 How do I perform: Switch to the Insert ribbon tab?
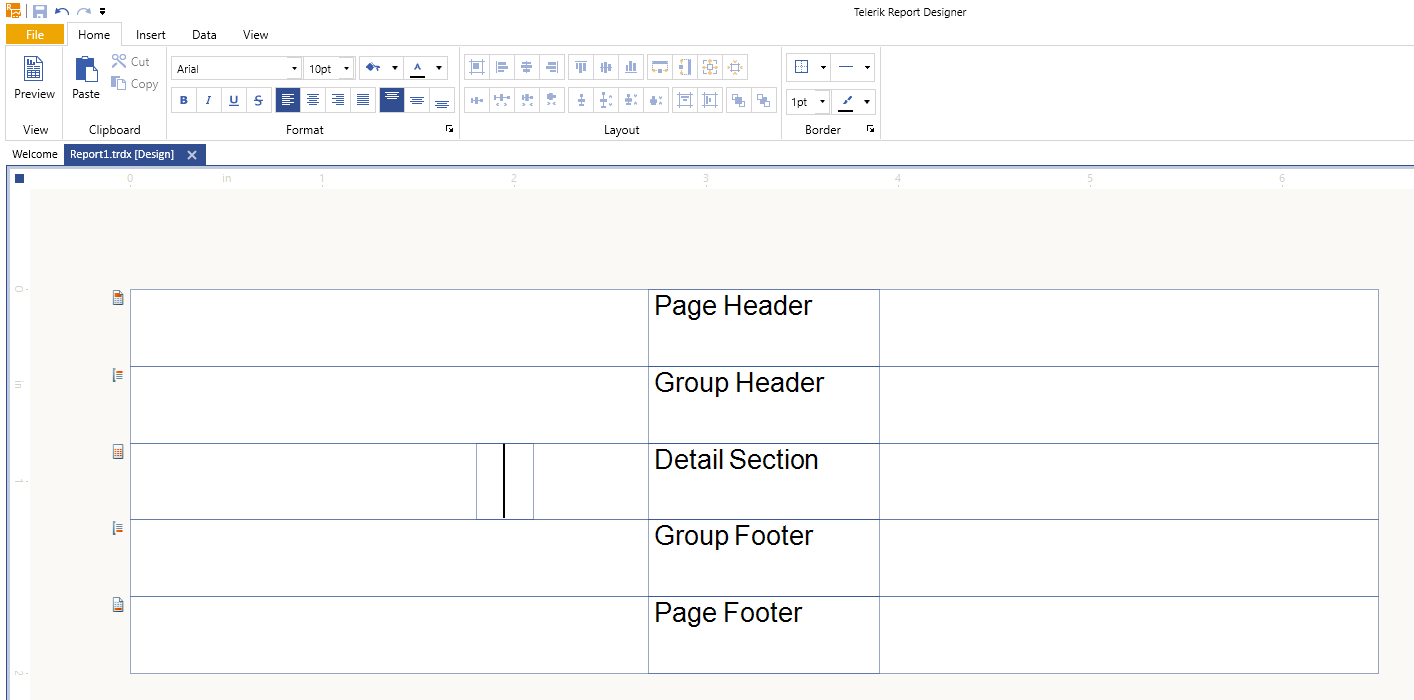(151, 35)
